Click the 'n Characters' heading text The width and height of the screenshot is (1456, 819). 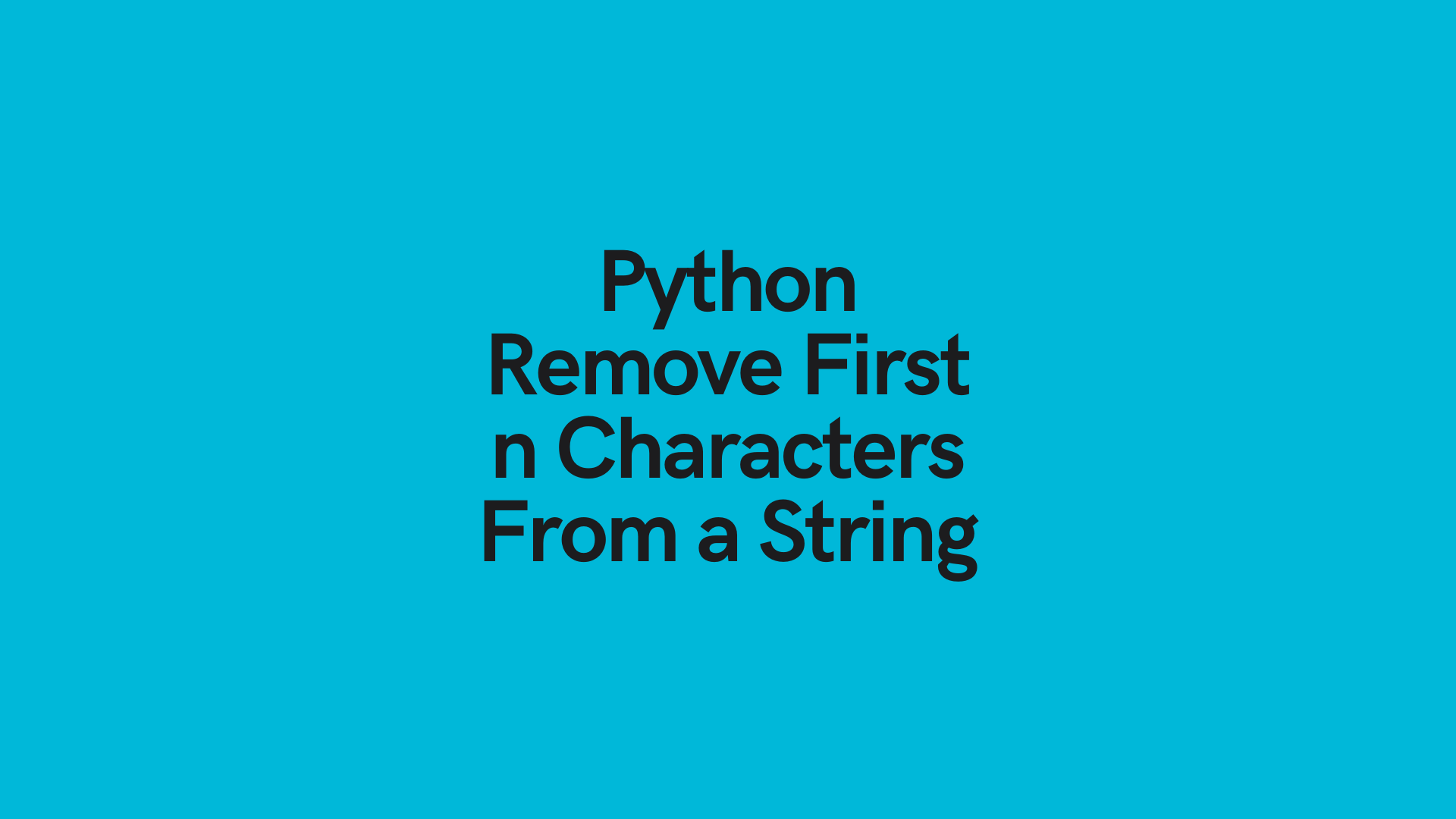pyautogui.click(x=727, y=448)
